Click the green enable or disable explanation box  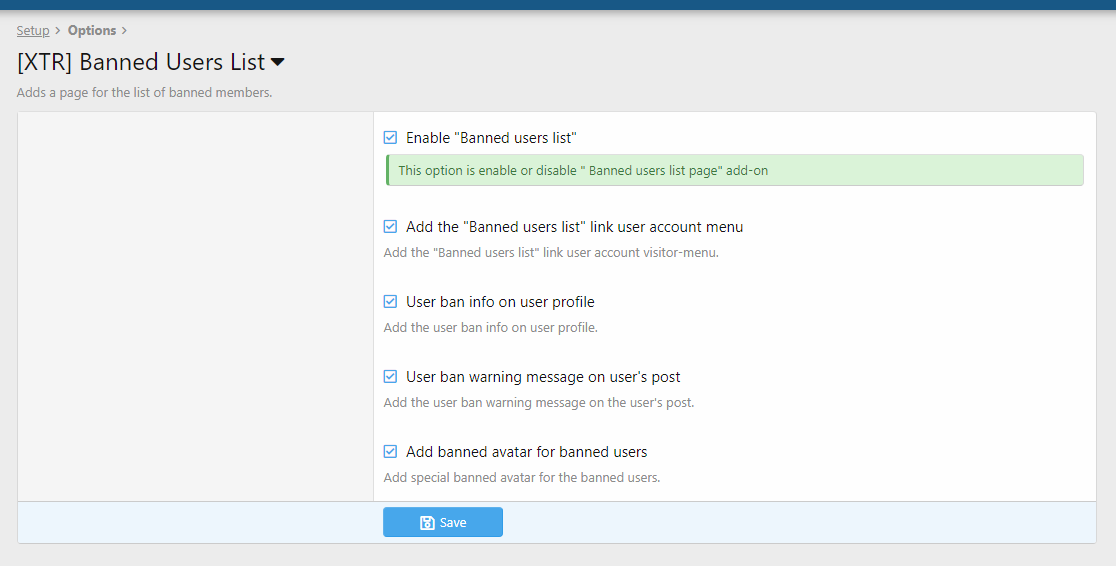tap(735, 171)
